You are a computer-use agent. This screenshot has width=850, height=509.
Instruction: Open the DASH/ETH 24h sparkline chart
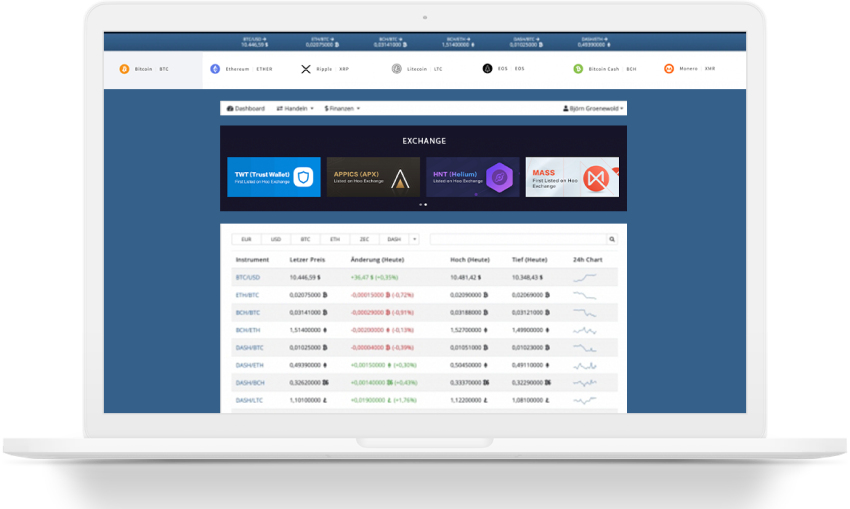[585, 365]
